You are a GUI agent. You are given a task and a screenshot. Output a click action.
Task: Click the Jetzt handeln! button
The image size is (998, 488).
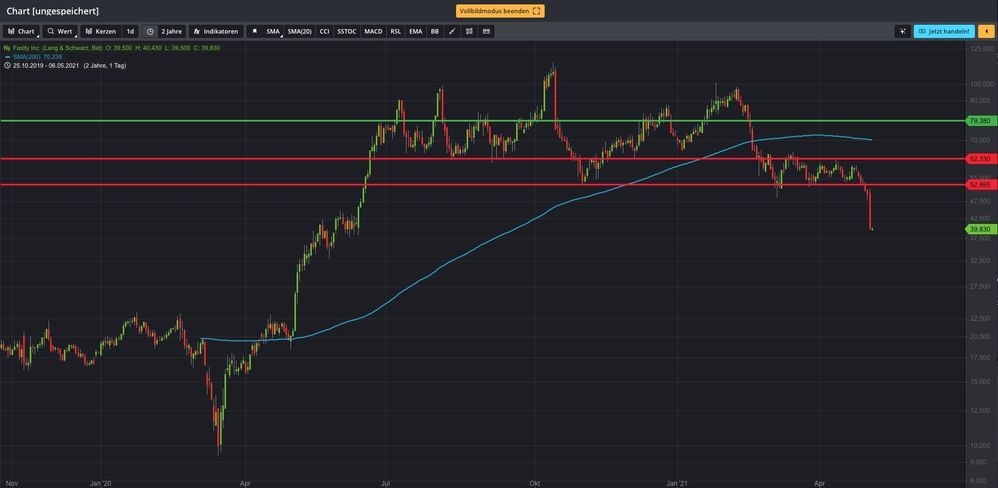click(944, 31)
